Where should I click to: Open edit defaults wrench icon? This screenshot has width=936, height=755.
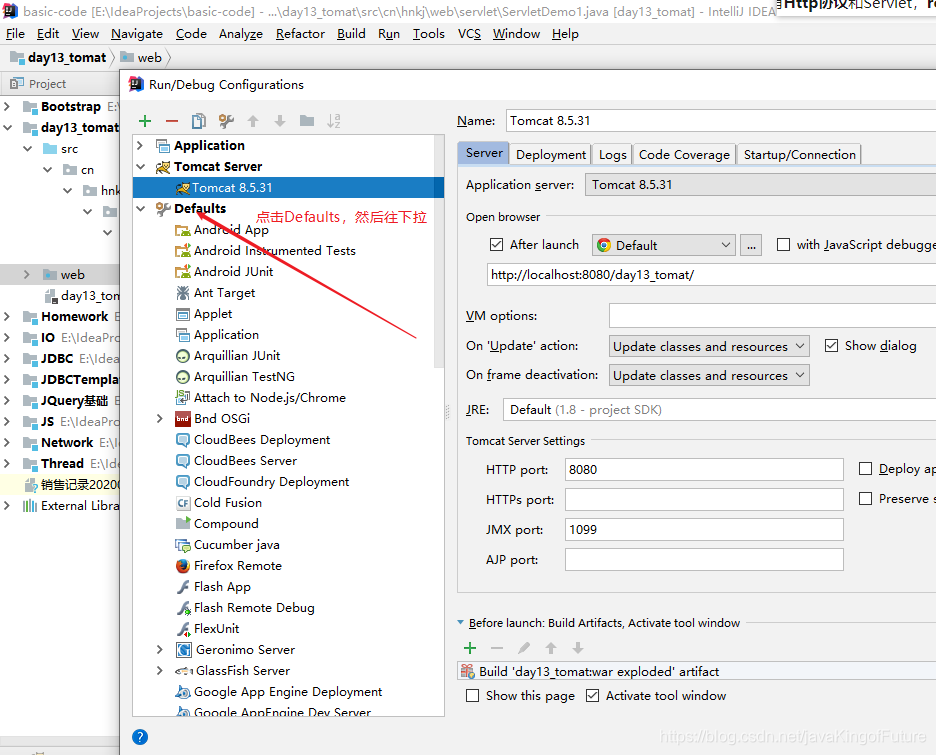click(226, 121)
